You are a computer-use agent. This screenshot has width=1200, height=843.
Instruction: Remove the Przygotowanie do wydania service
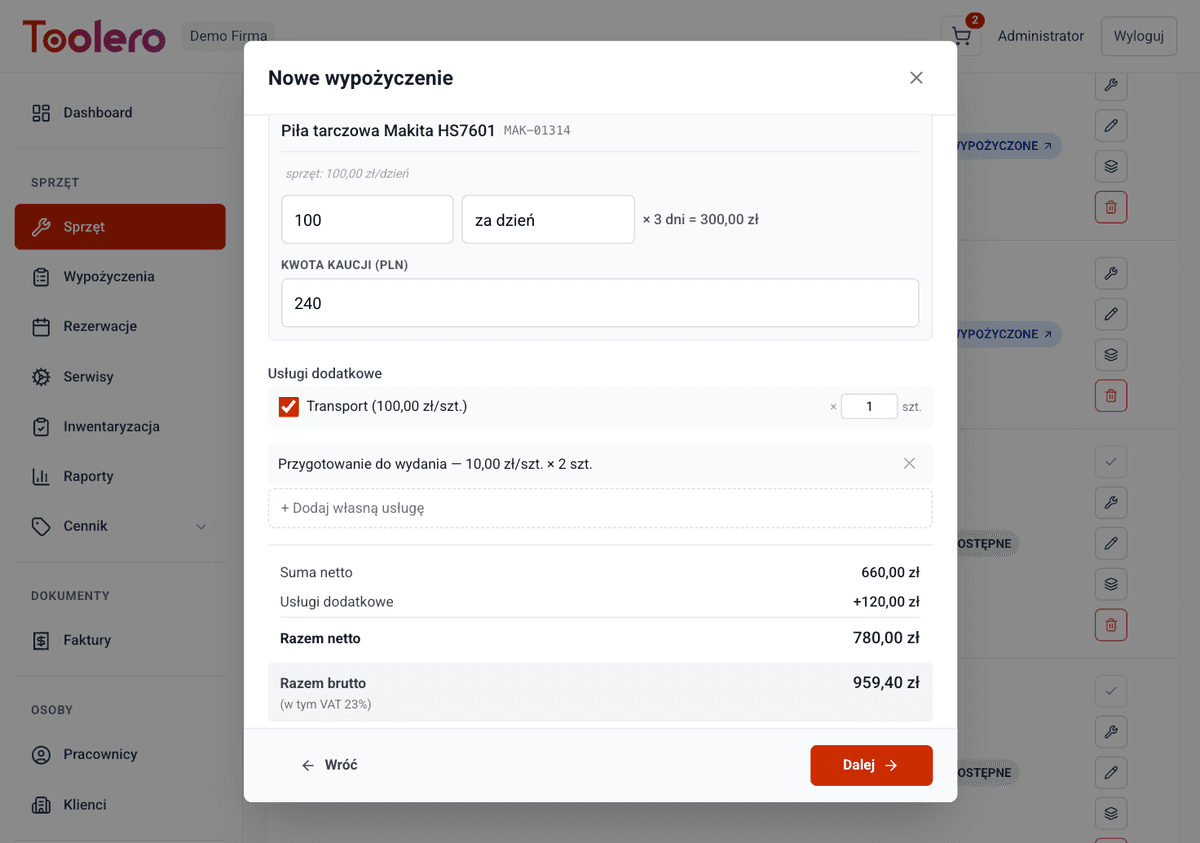(x=909, y=463)
